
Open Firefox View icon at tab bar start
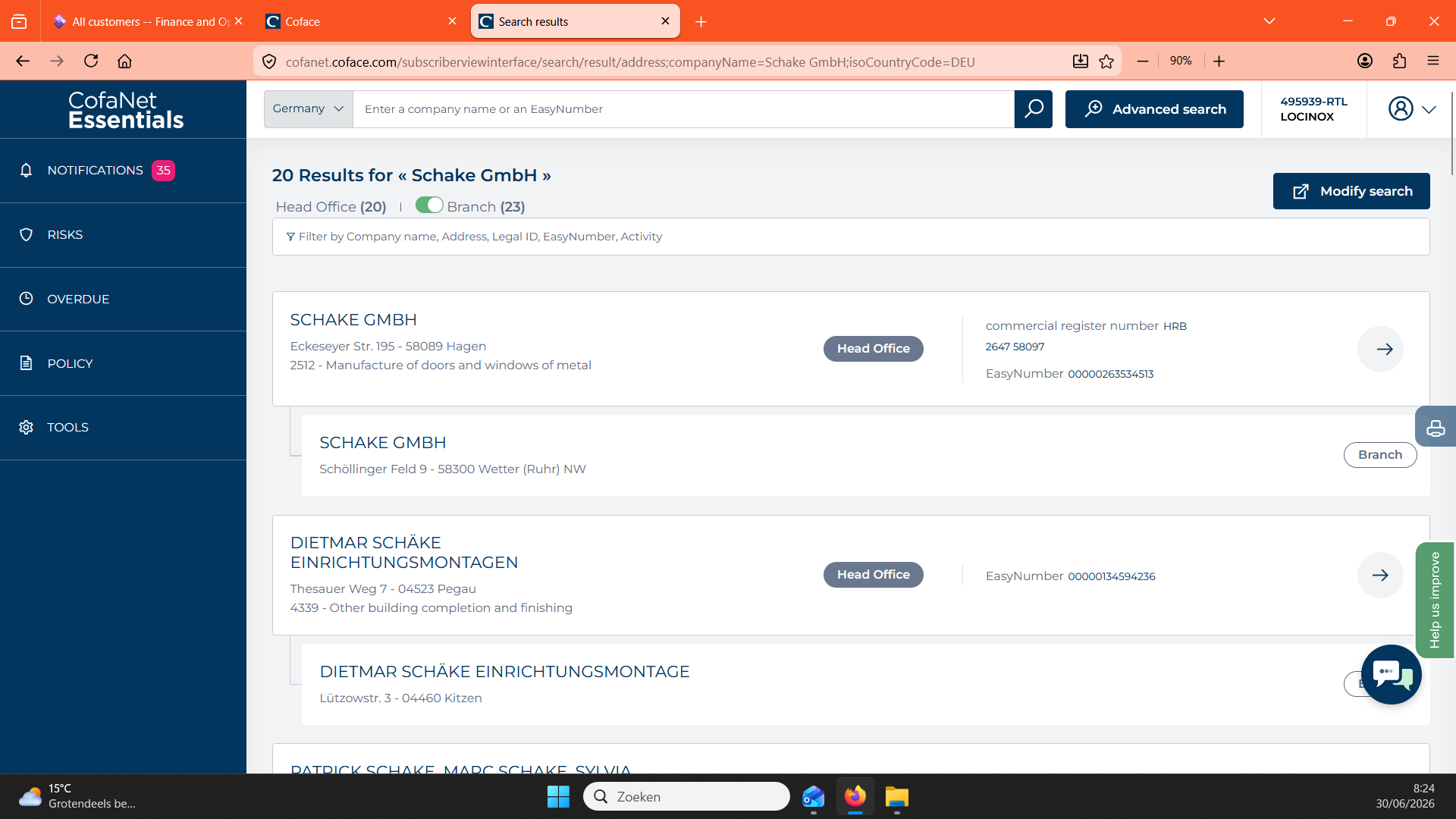coord(20,22)
